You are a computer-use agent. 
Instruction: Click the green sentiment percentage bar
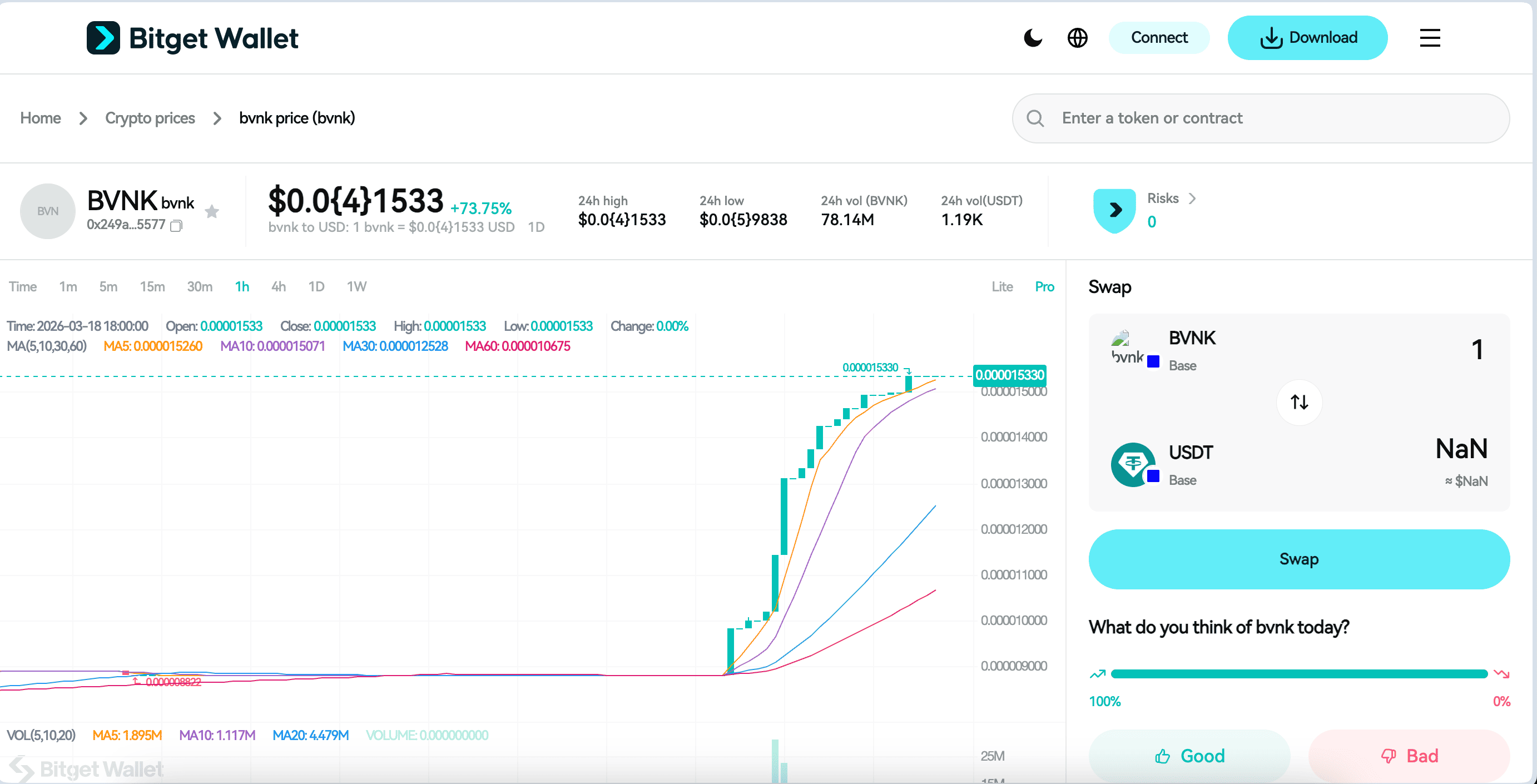click(x=1283, y=673)
